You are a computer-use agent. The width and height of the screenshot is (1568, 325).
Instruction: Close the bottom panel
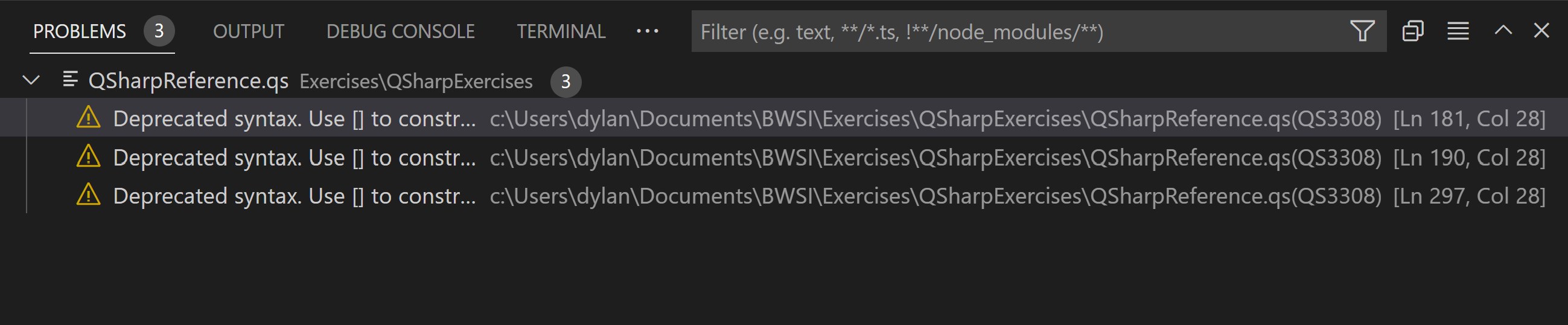(1541, 31)
